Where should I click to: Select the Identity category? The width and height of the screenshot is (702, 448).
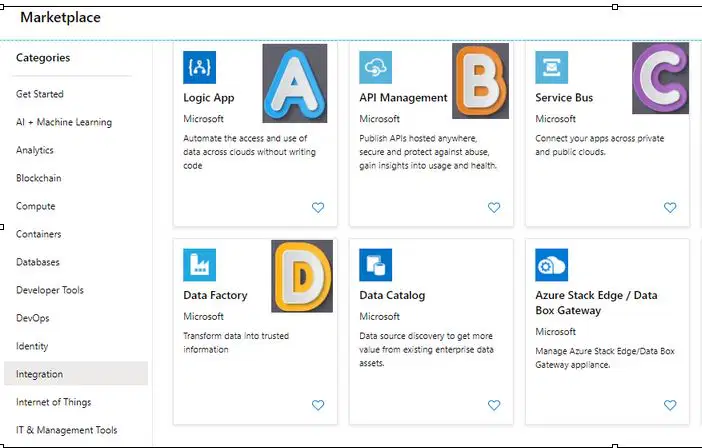coord(32,346)
